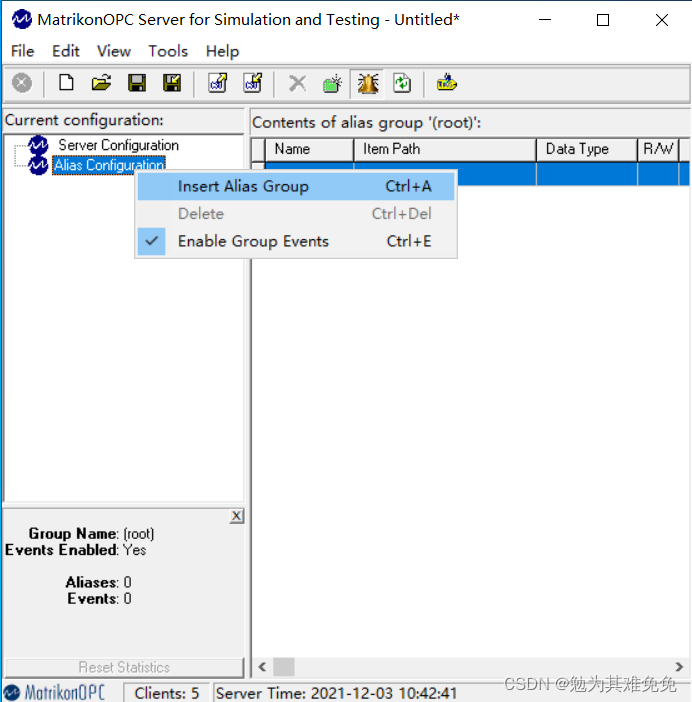The width and height of the screenshot is (692, 702).
Task: Click the 'Events: 0' statistic
Action: click(99, 599)
